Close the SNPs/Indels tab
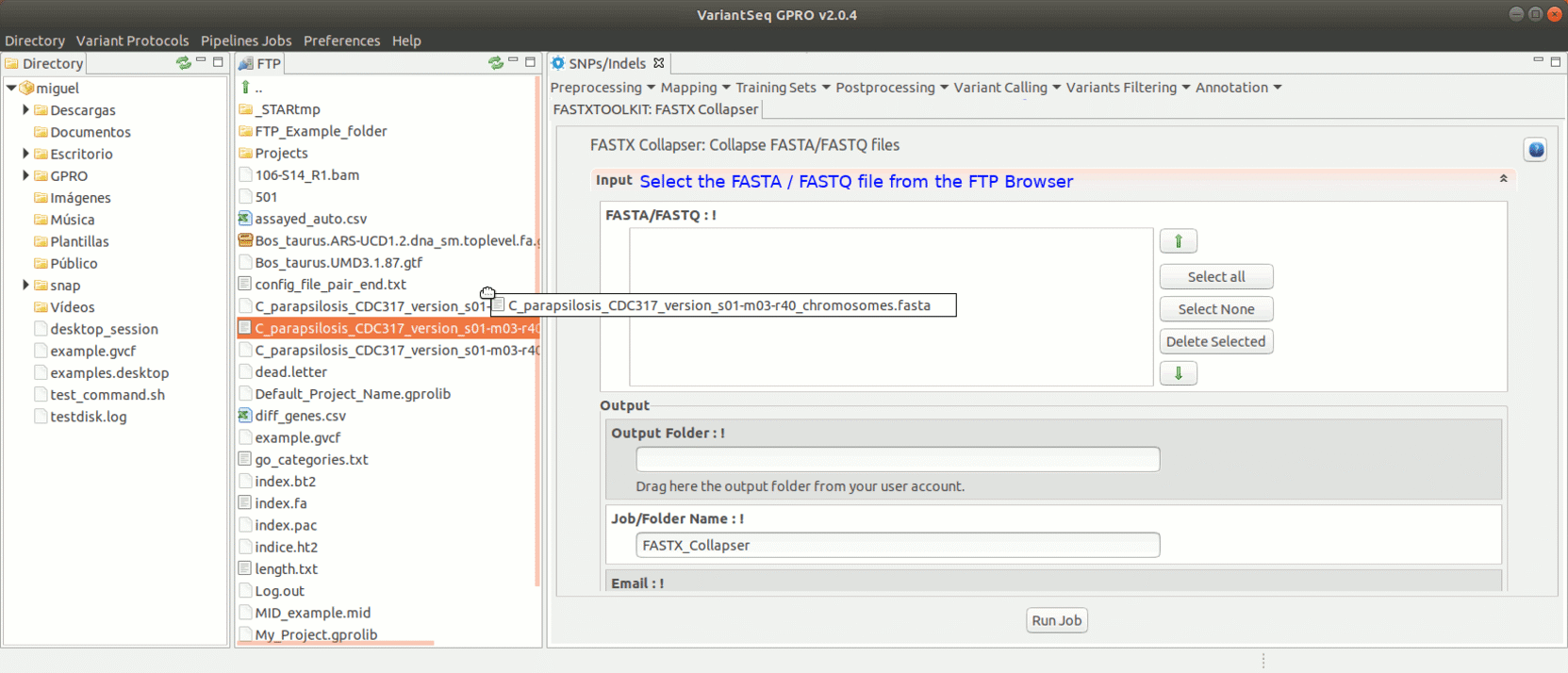The width and height of the screenshot is (1568, 673). (x=659, y=63)
